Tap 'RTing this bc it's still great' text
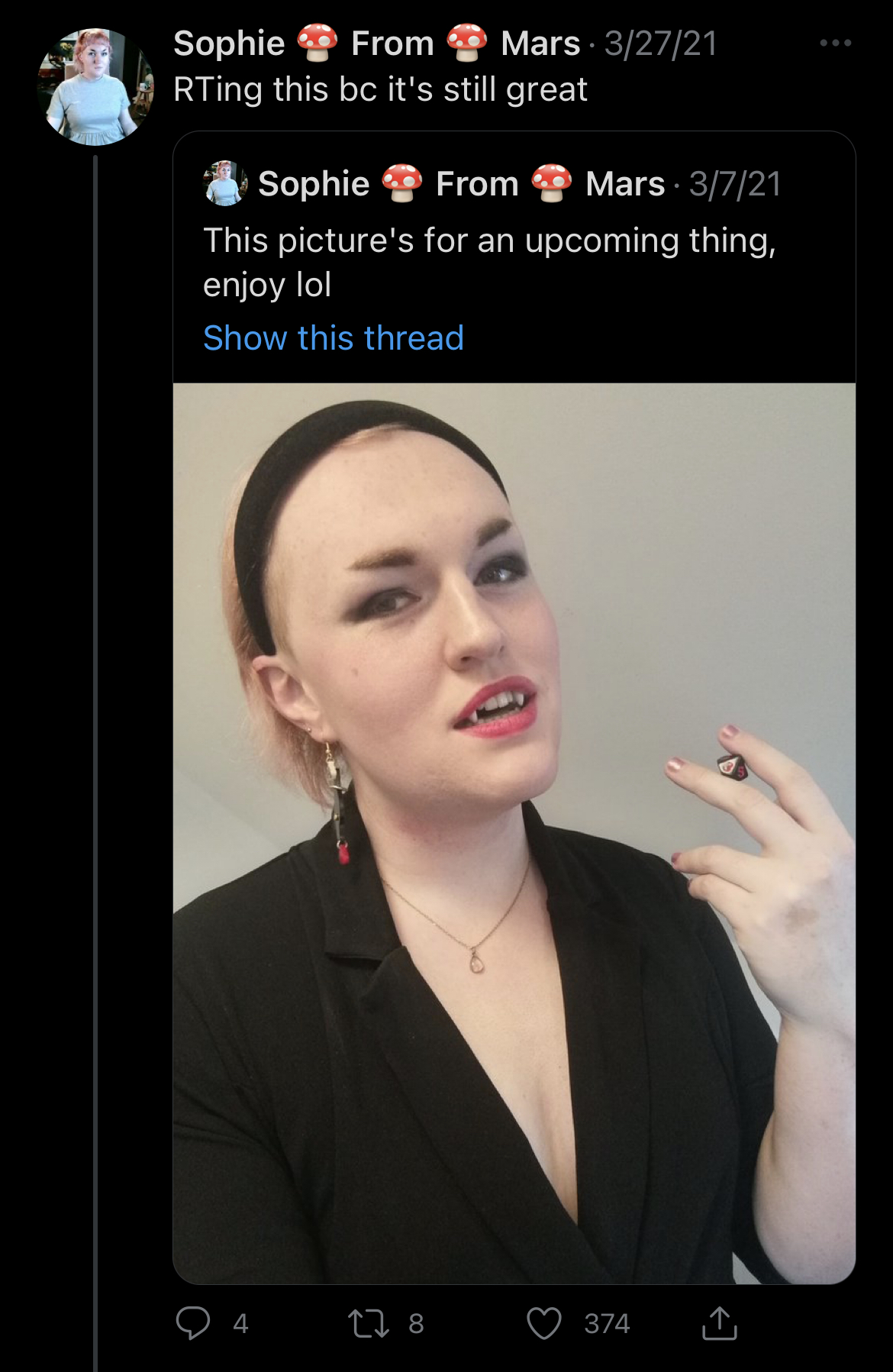This screenshot has width=893, height=1372. [380, 89]
